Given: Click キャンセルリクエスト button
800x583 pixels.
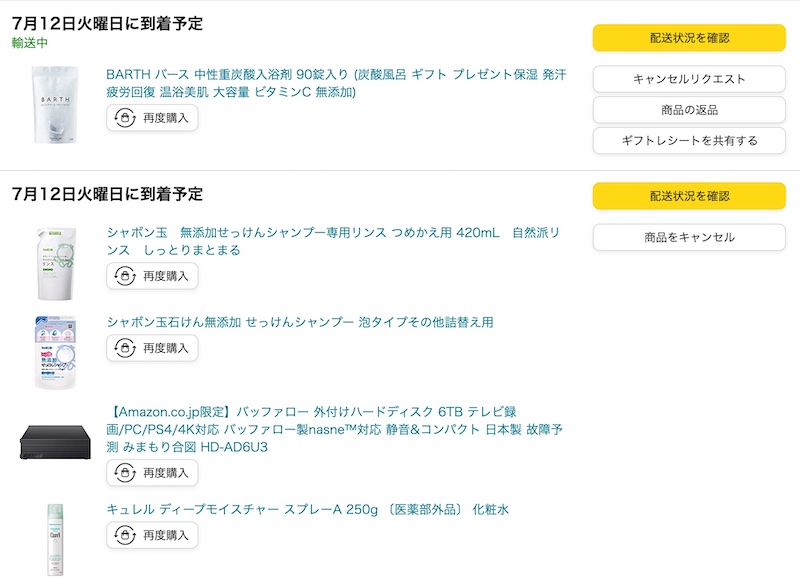Looking at the screenshot, I should point(689,79).
